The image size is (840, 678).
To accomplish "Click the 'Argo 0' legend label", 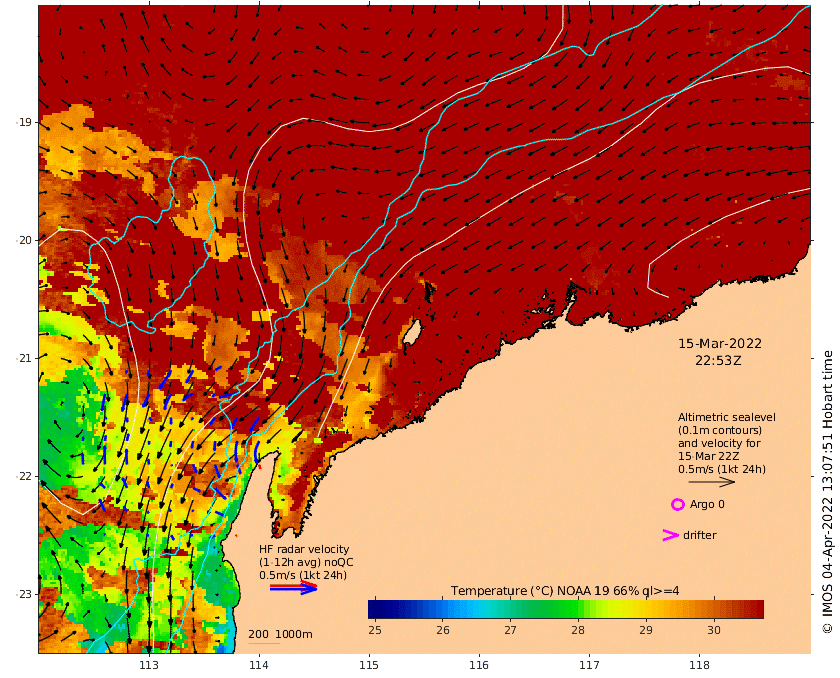I will tap(707, 504).
